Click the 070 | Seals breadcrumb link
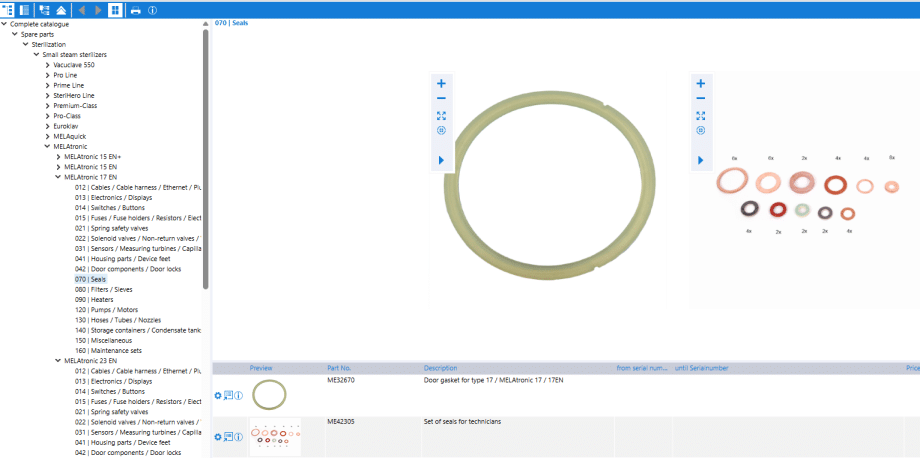Viewport: 920px width, 458px height. 232,22
